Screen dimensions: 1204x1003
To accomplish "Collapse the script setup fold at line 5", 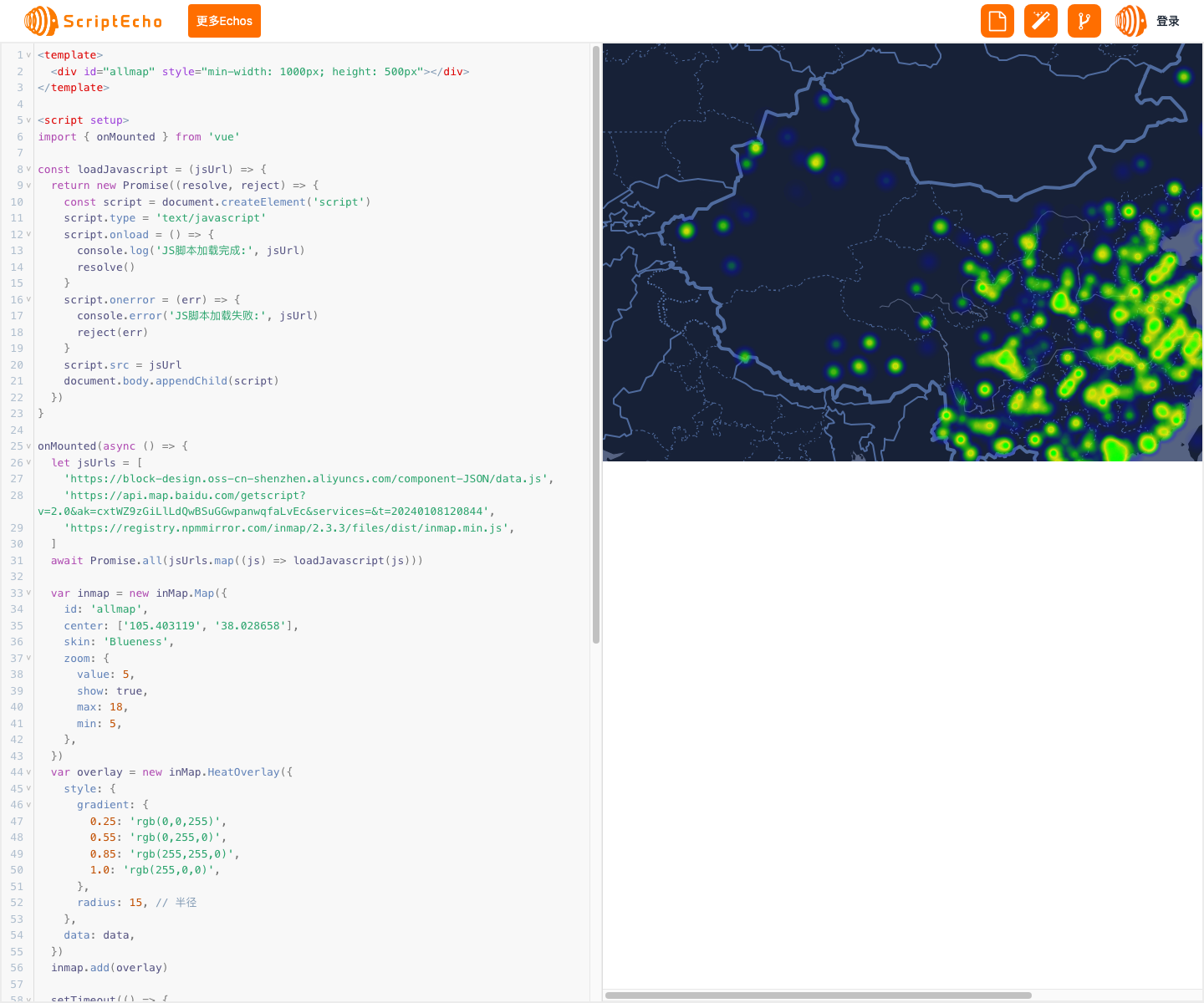I will coord(28,120).
